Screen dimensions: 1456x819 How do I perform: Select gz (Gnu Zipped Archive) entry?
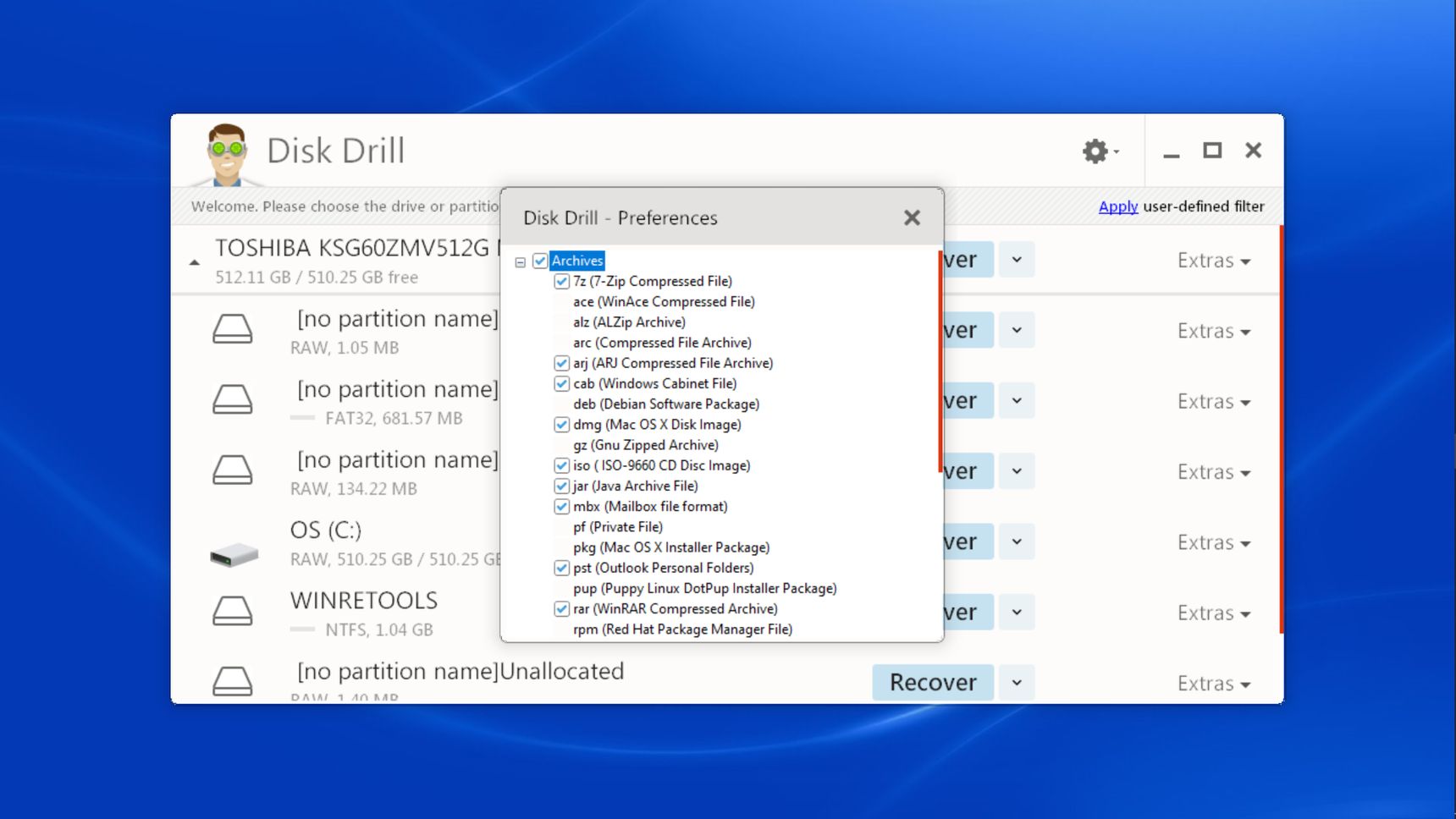[646, 445]
